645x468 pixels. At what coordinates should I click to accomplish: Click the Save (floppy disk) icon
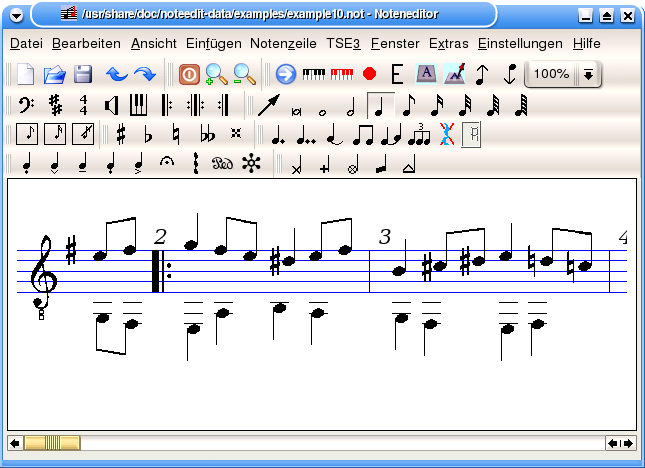point(83,74)
